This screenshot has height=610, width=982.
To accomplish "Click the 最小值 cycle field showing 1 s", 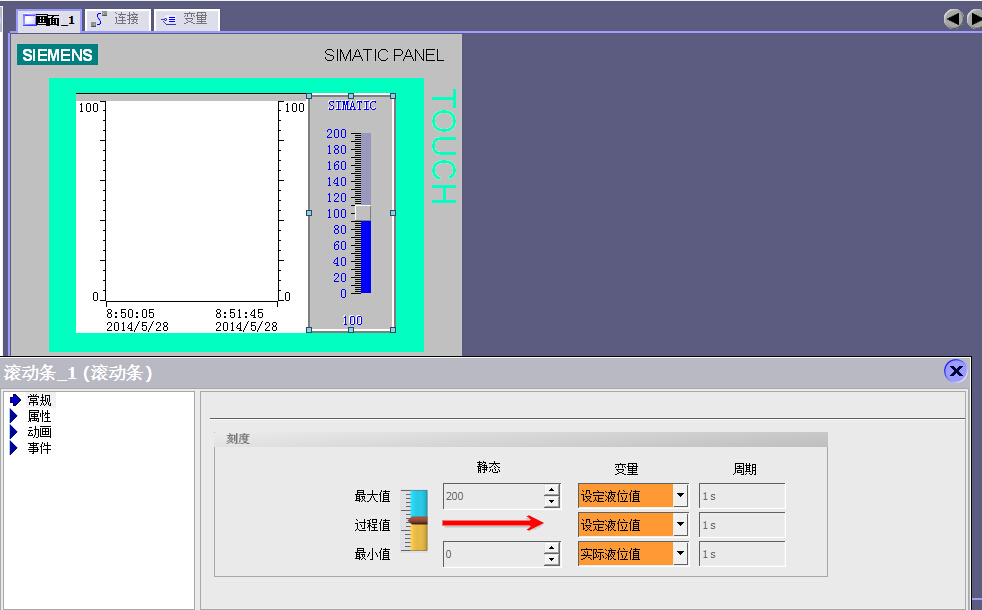I will 742,554.
